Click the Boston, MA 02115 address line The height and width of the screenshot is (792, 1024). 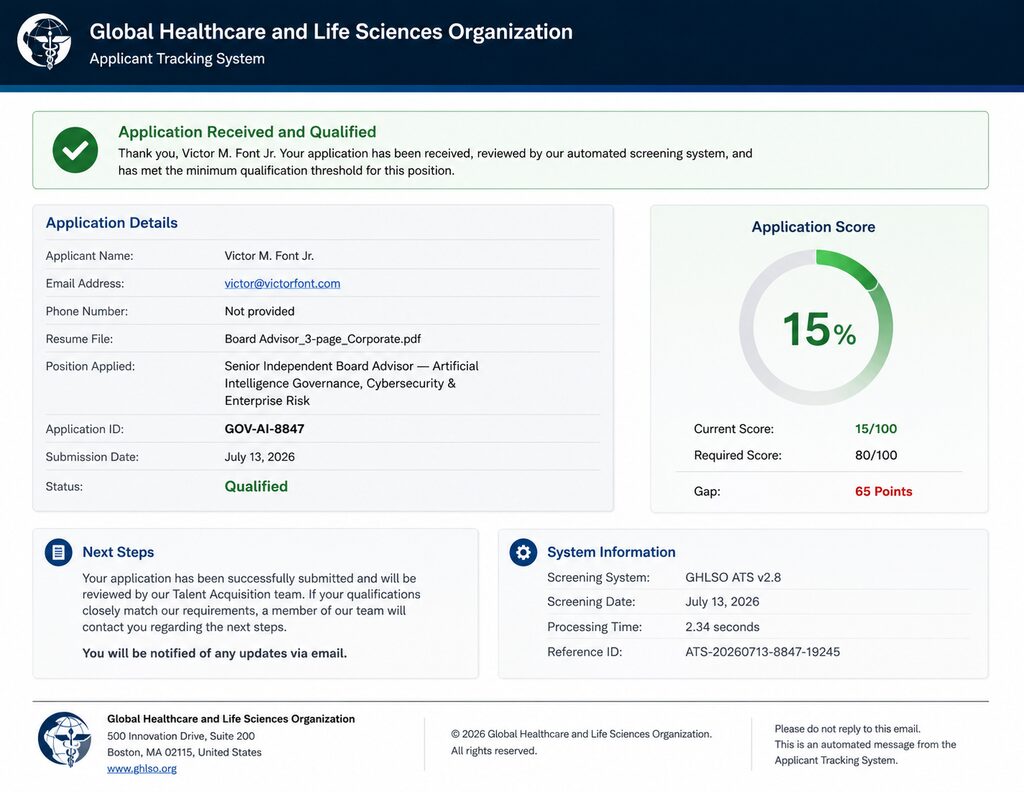coord(184,752)
